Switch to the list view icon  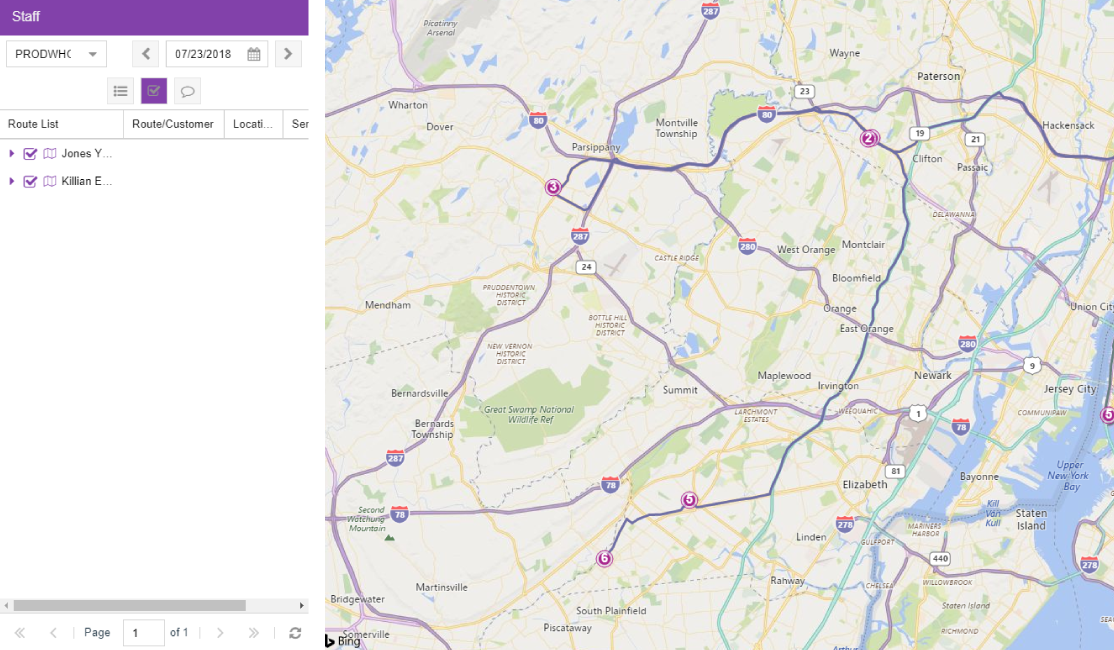[x=121, y=91]
